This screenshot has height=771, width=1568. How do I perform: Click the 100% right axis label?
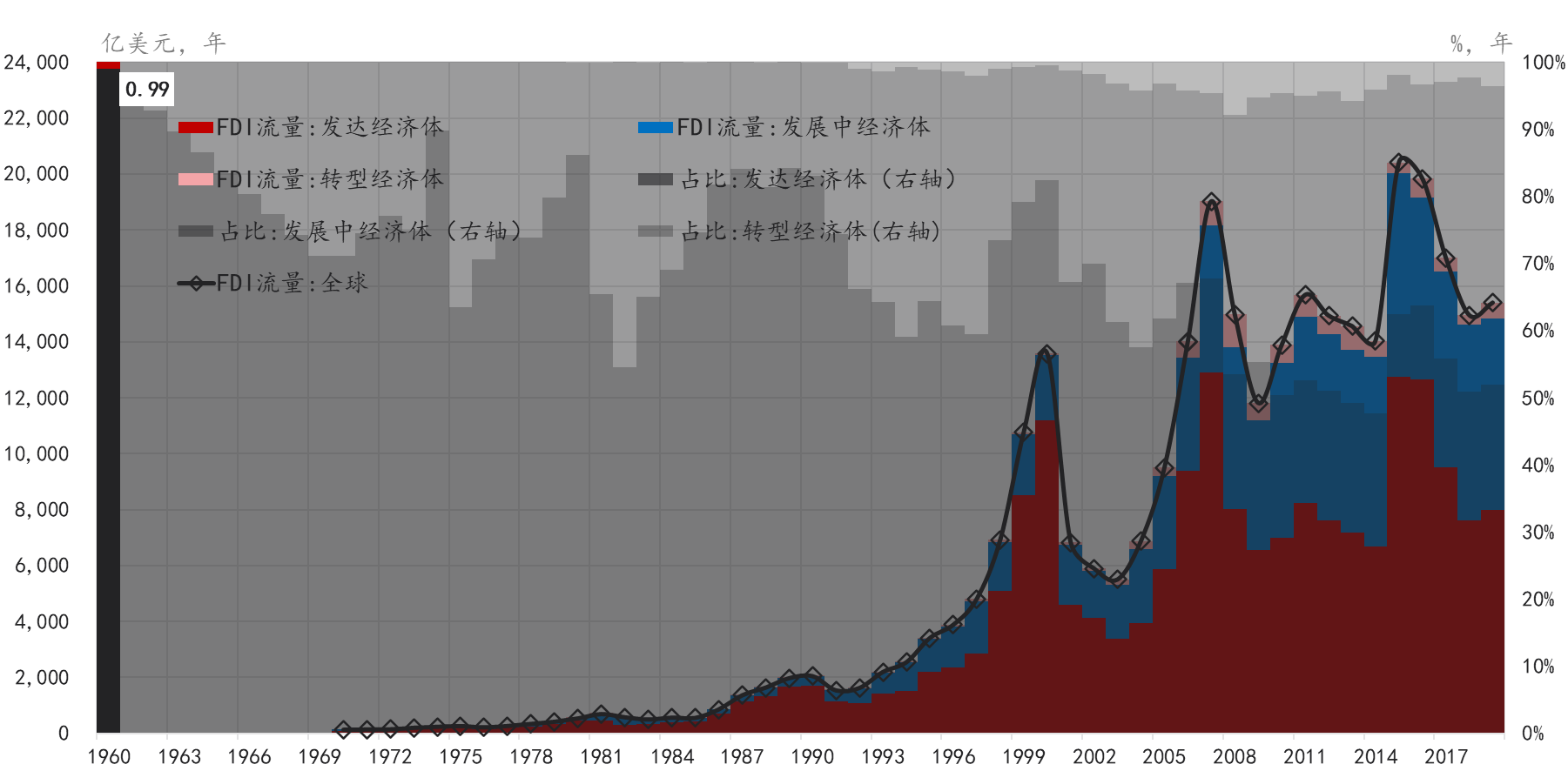point(1544,63)
